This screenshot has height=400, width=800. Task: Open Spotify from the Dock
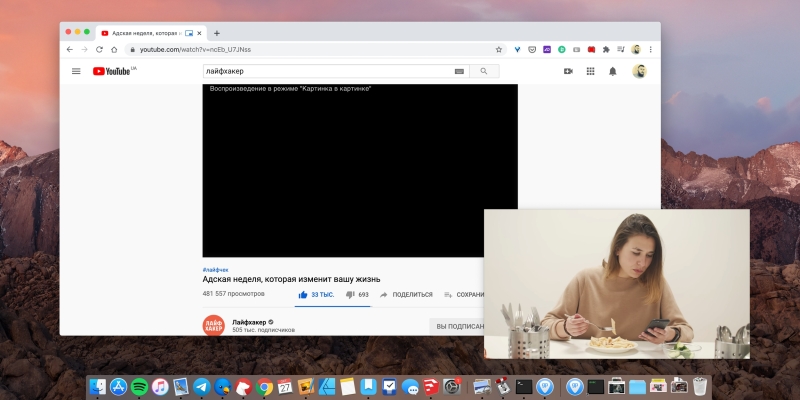[x=139, y=386]
